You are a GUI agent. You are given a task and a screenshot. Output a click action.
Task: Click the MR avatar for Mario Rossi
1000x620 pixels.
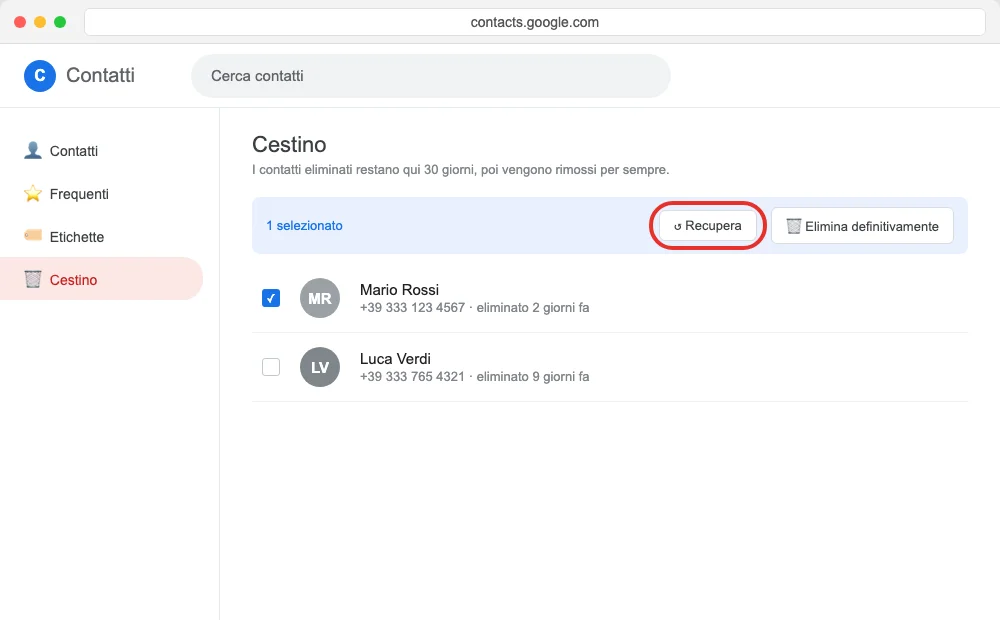click(320, 298)
